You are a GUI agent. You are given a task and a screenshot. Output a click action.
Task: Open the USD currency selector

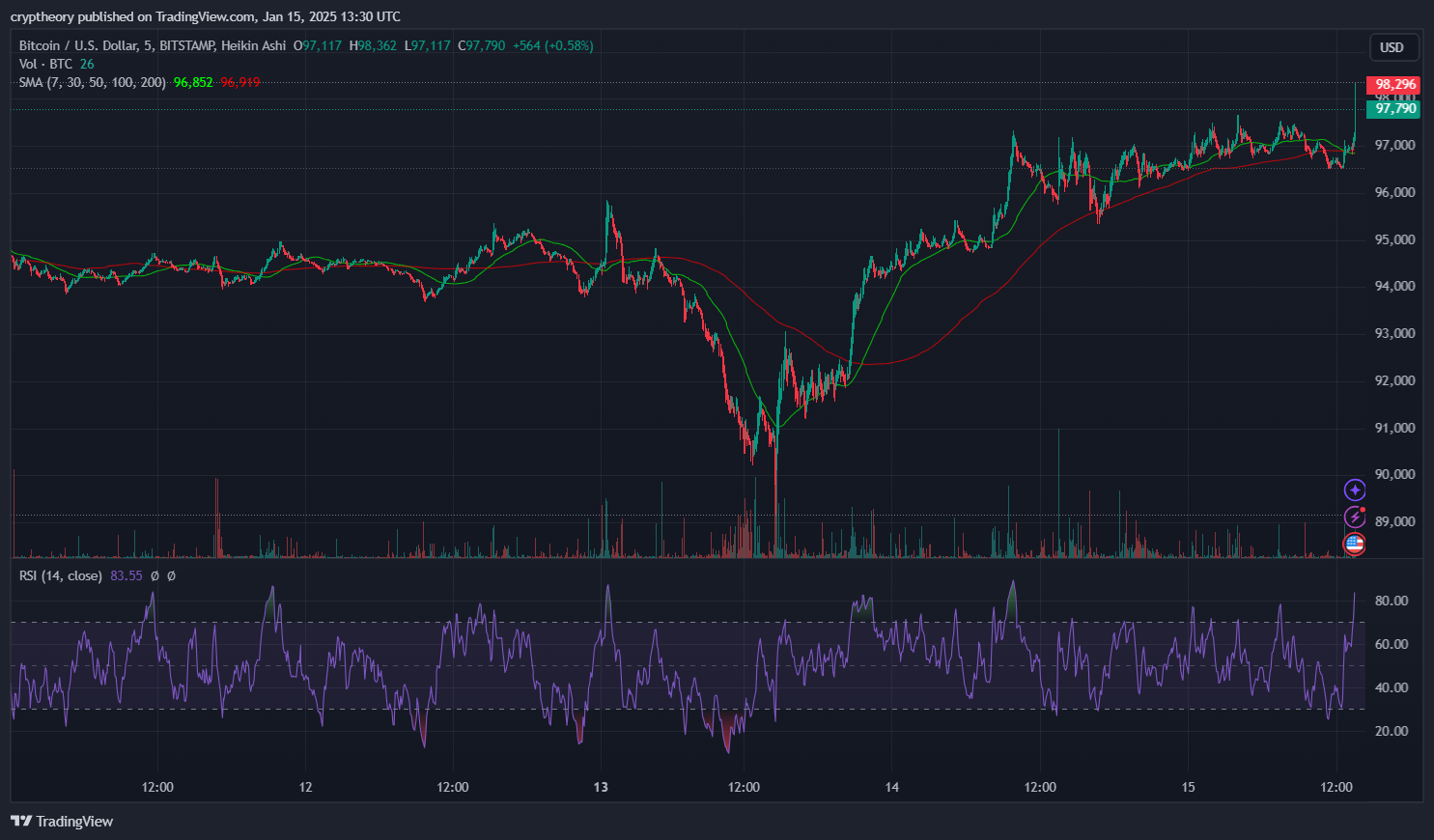(x=1394, y=47)
